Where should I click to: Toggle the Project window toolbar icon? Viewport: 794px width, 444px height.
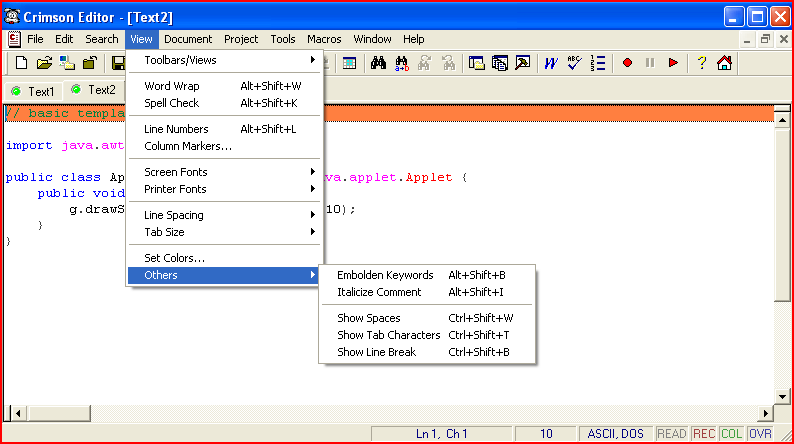point(500,63)
